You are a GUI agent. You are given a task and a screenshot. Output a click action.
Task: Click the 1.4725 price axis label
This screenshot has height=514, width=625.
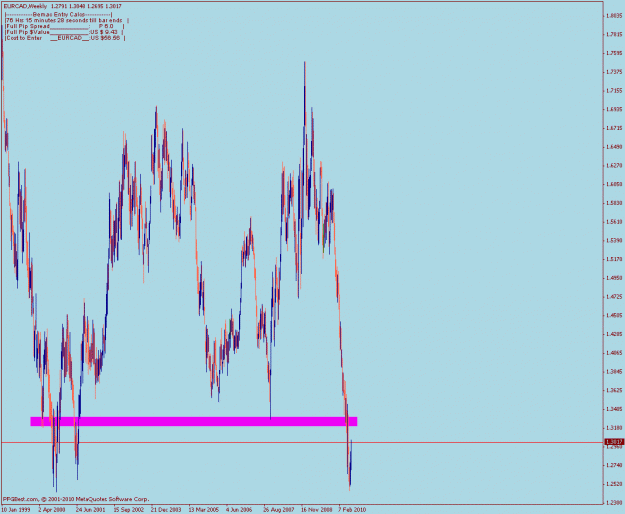point(614,296)
